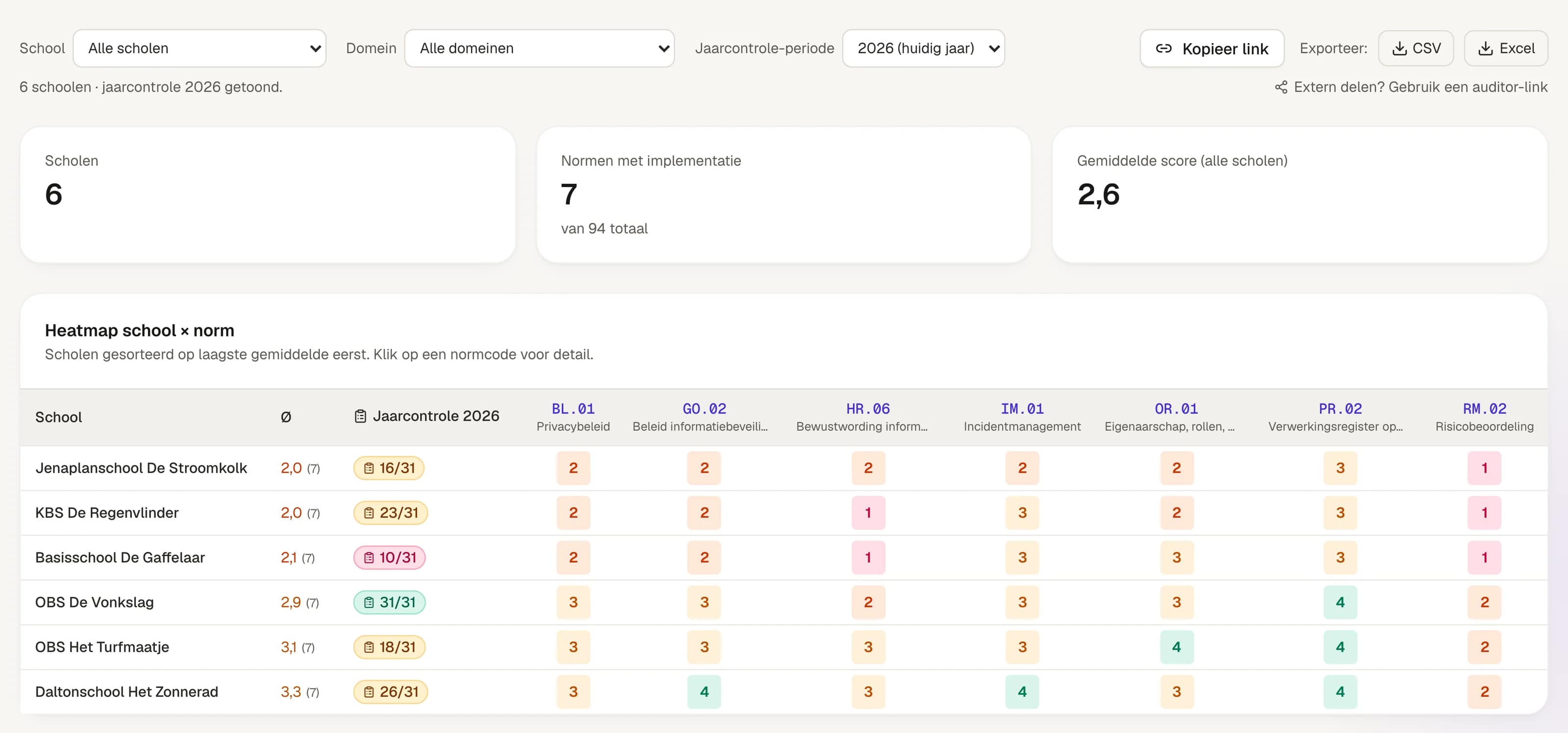Click the KBS De Regenvlinder school name
This screenshot has width=1568, height=733.
pyautogui.click(x=107, y=513)
